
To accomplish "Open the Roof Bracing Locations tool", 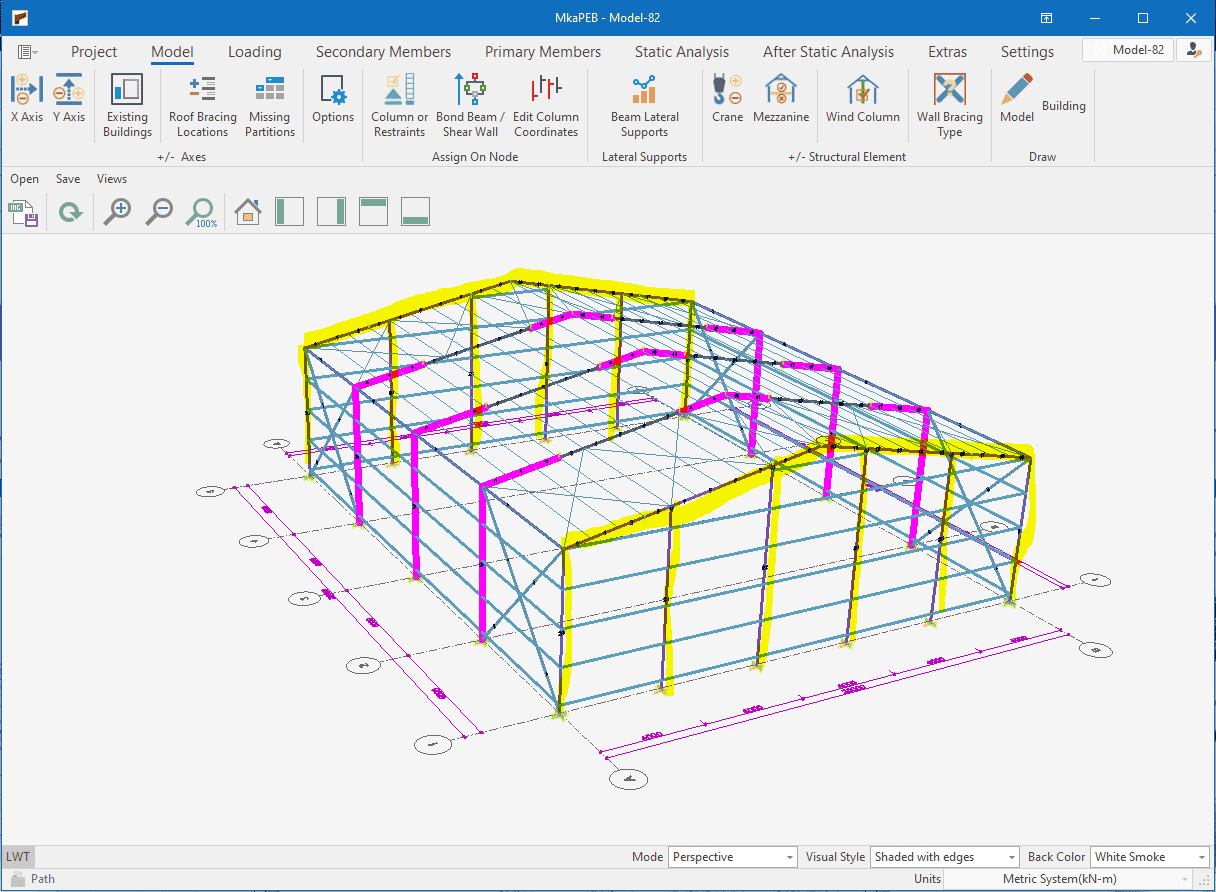I will tap(202, 105).
